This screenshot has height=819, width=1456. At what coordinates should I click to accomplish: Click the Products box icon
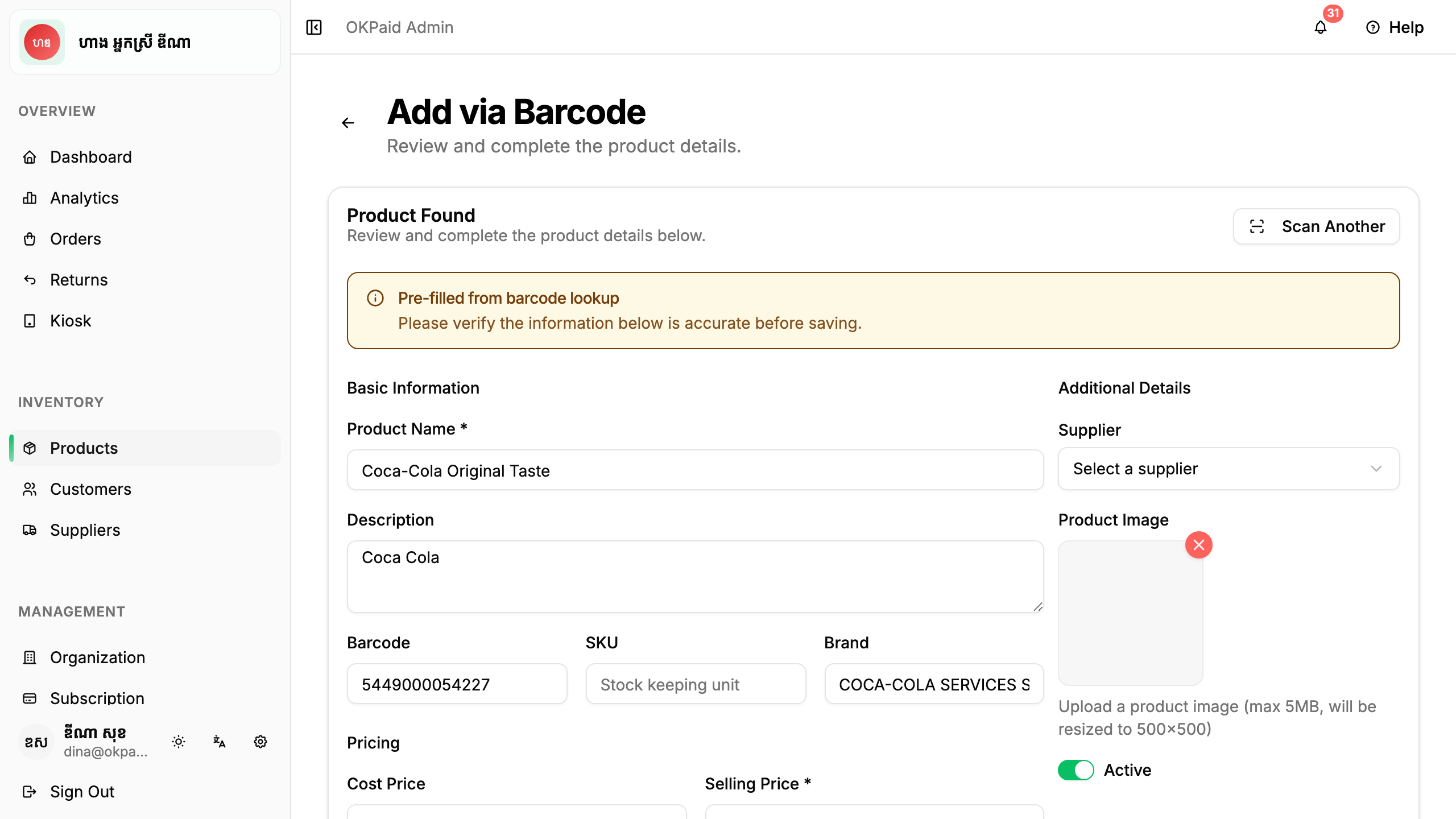(x=30, y=448)
